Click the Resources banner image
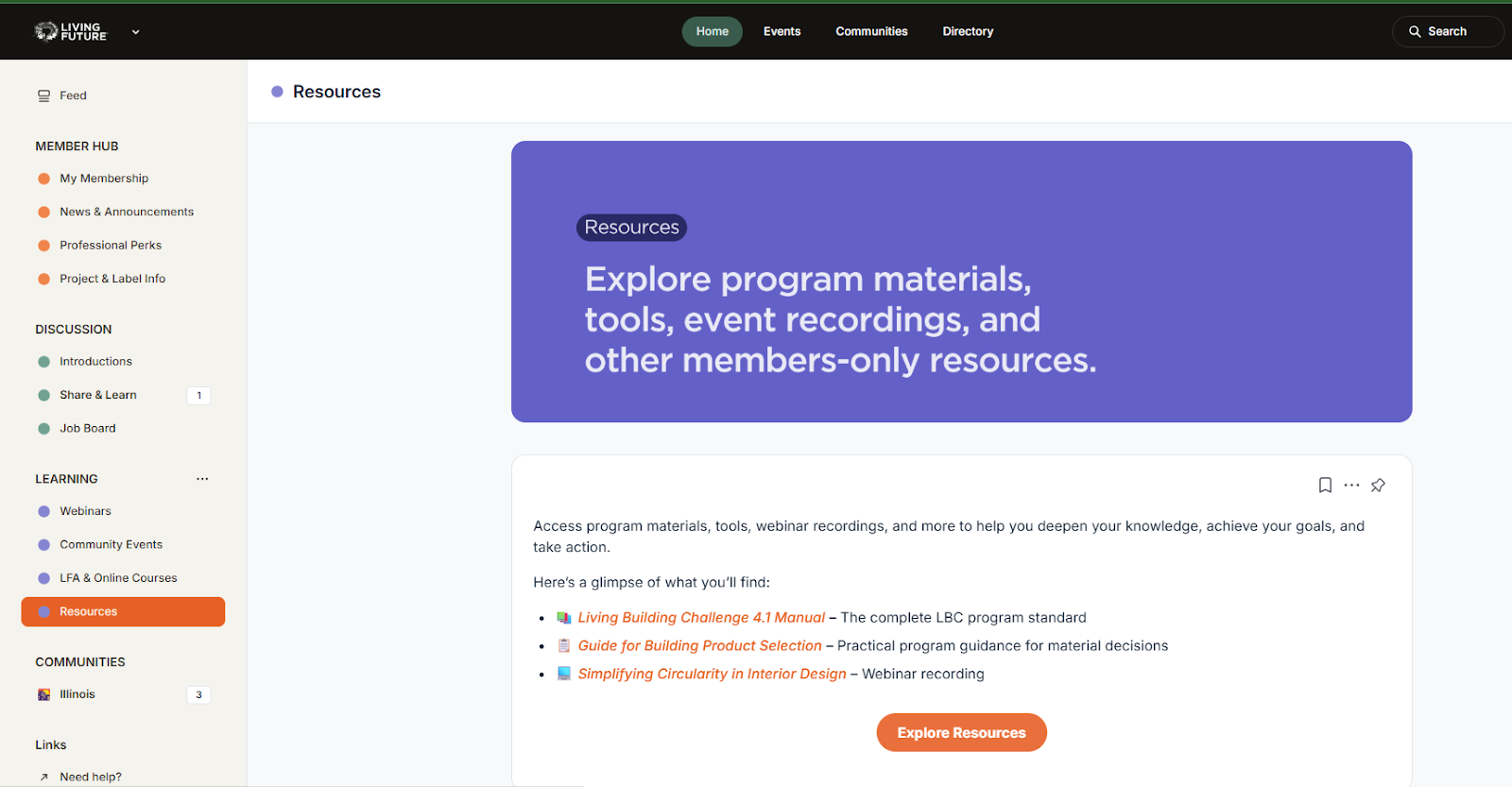Screen dimensions: 1512x787 click(961, 282)
